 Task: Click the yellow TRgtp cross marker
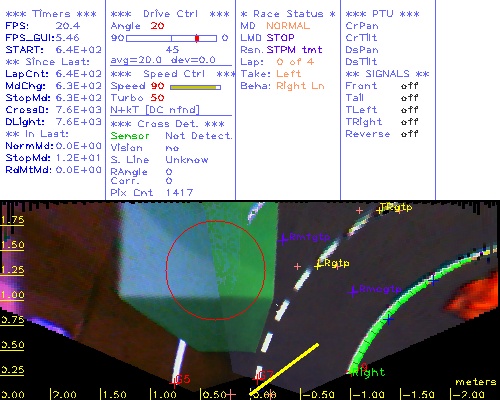click(379, 210)
